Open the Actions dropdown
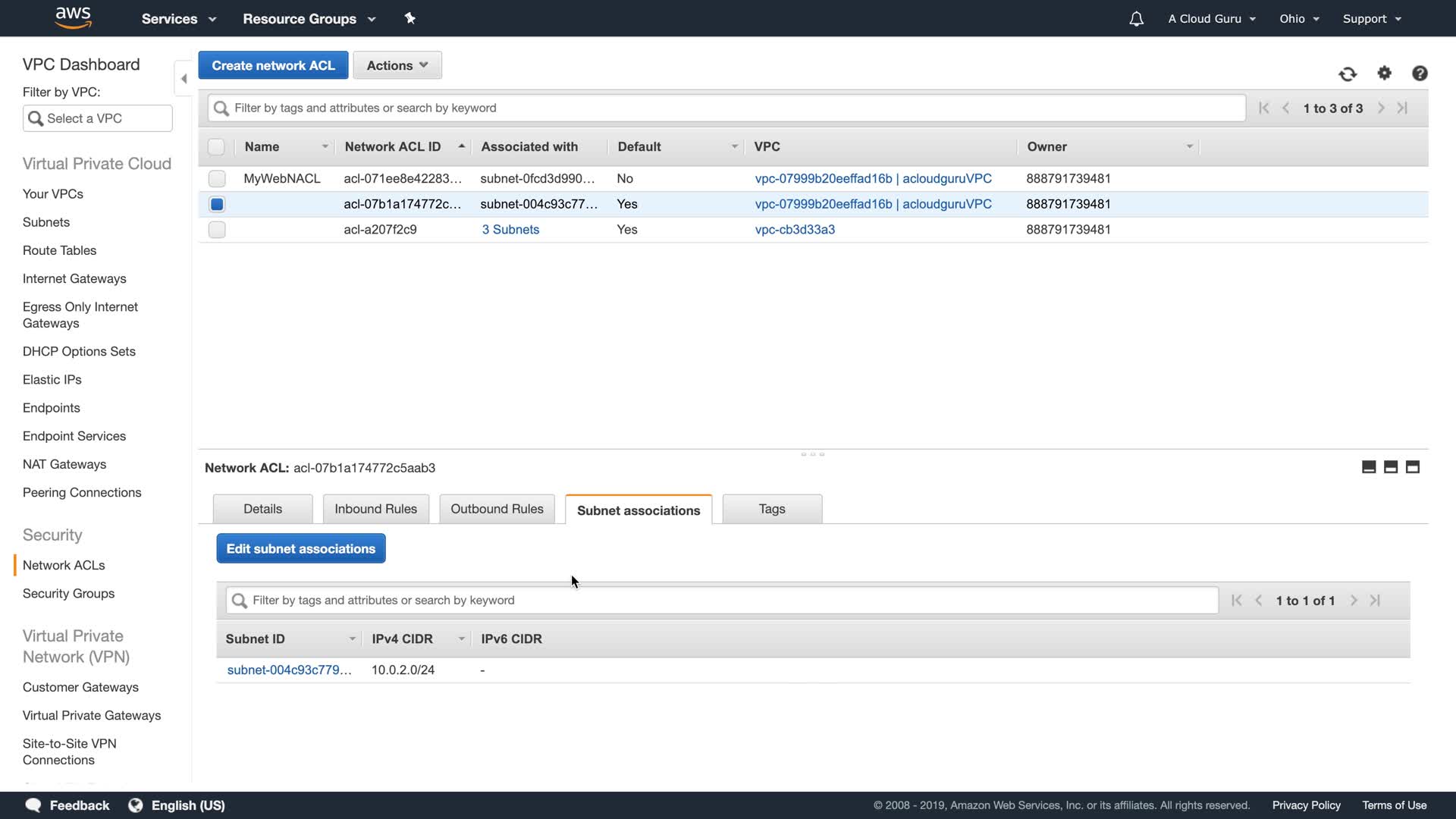The width and height of the screenshot is (1456, 819). tap(397, 65)
